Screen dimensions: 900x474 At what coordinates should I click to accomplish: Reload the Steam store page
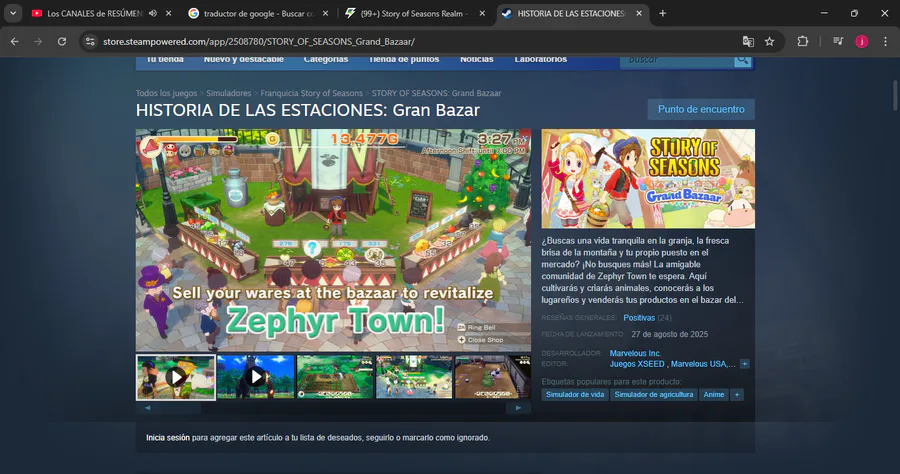point(61,41)
